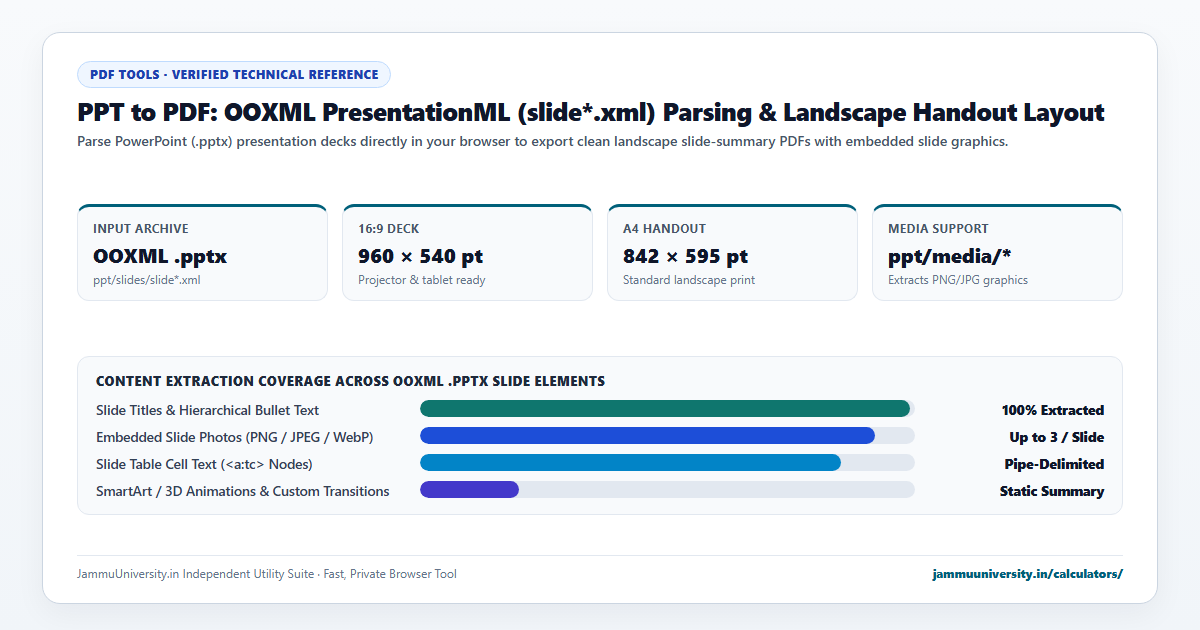The height and width of the screenshot is (630, 1200).
Task: Click the 'Projector & tablet ready' caption
Action: click(422, 280)
